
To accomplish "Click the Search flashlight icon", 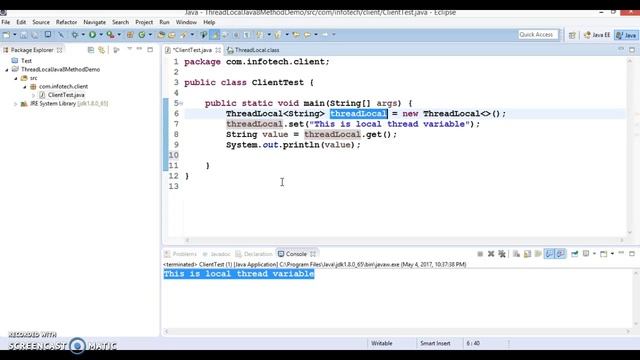I will (x=183, y=35).
